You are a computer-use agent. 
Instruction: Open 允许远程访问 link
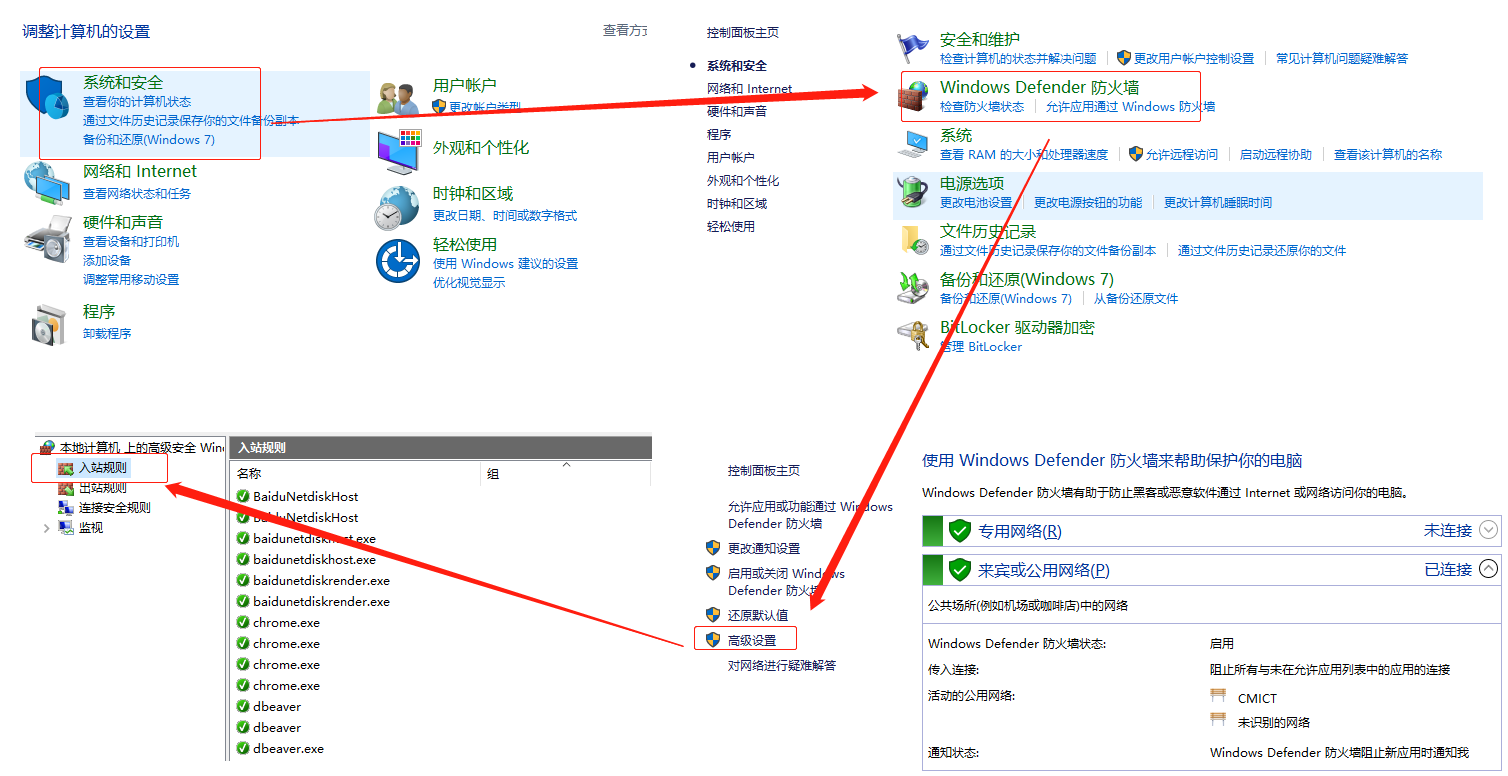pos(1181,154)
